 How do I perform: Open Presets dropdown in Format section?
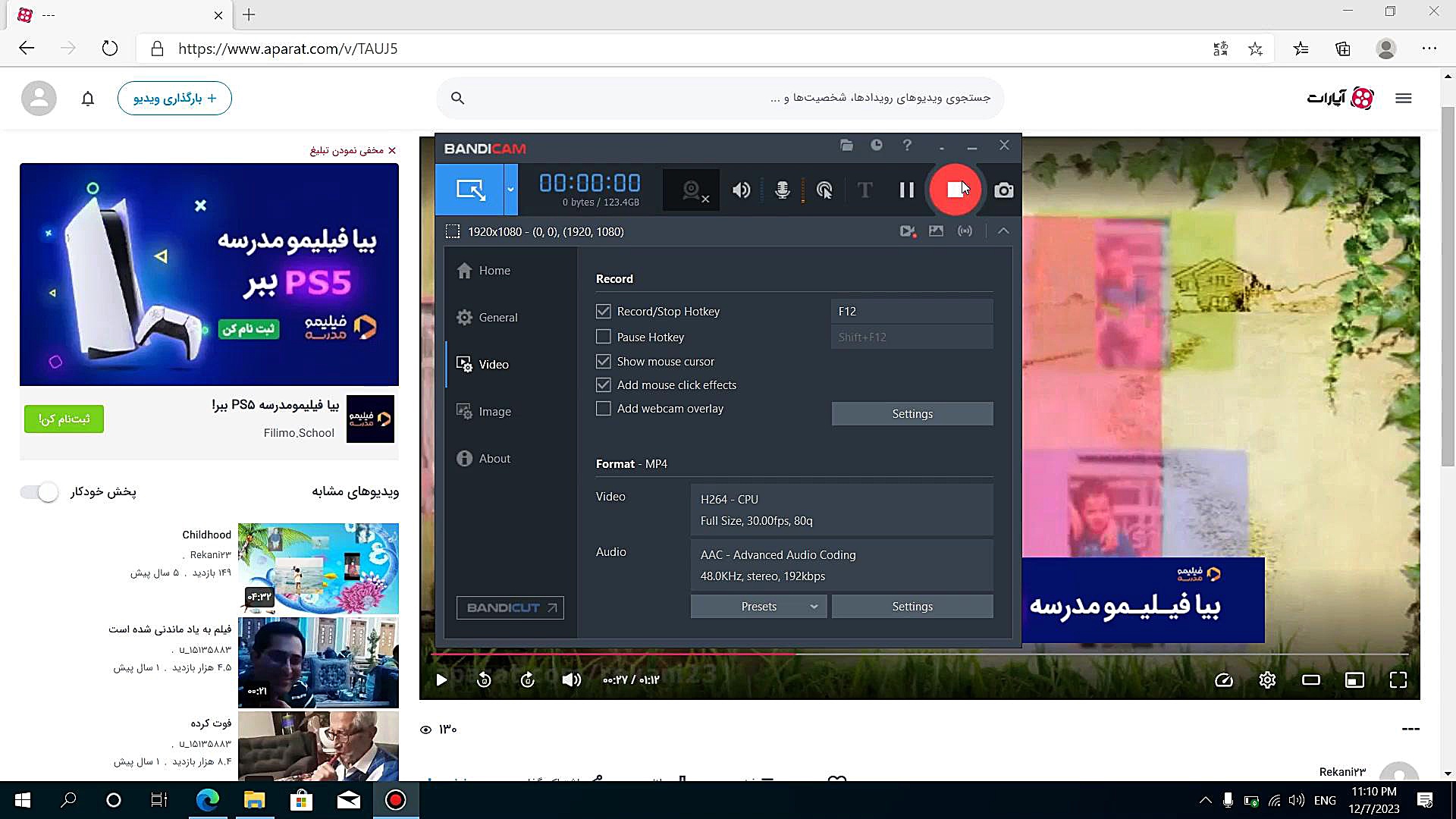758,607
